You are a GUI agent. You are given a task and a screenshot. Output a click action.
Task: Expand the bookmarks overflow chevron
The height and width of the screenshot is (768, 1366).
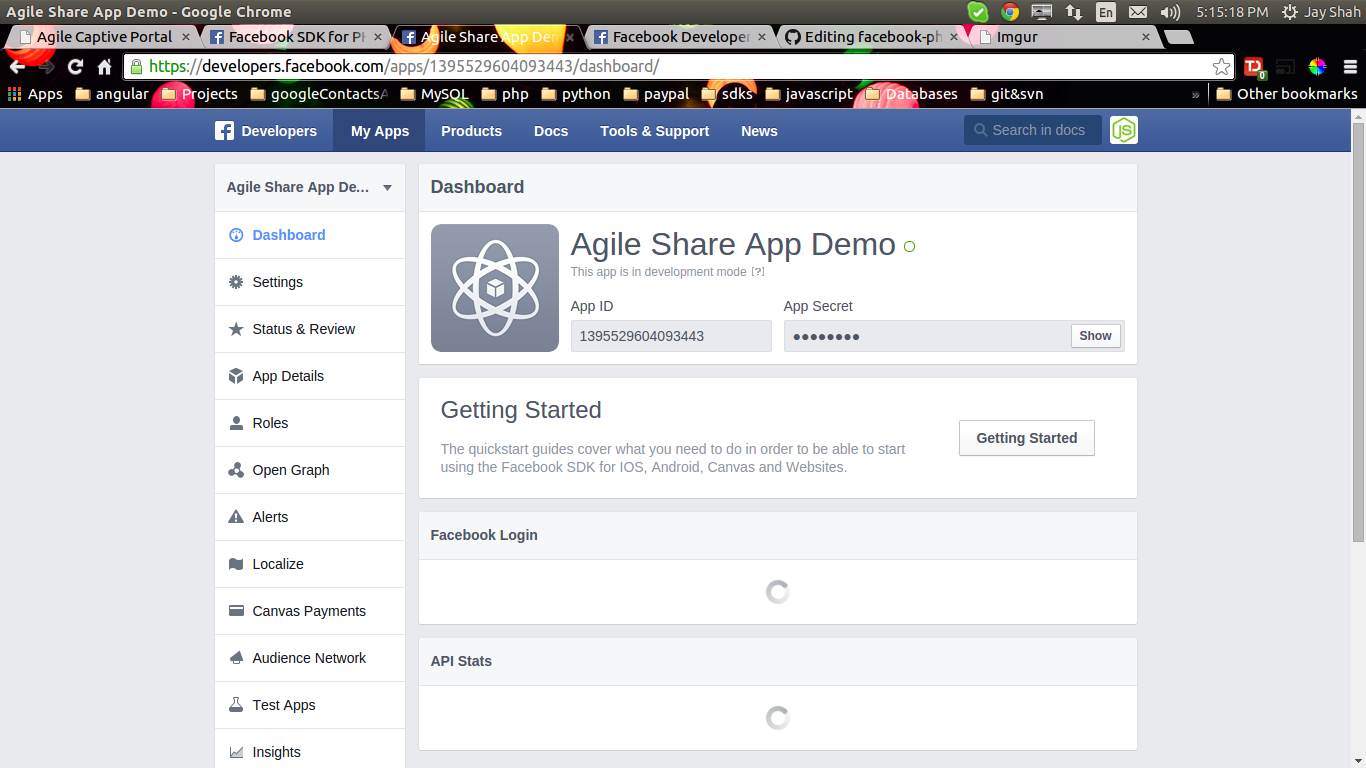click(x=1196, y=94)
